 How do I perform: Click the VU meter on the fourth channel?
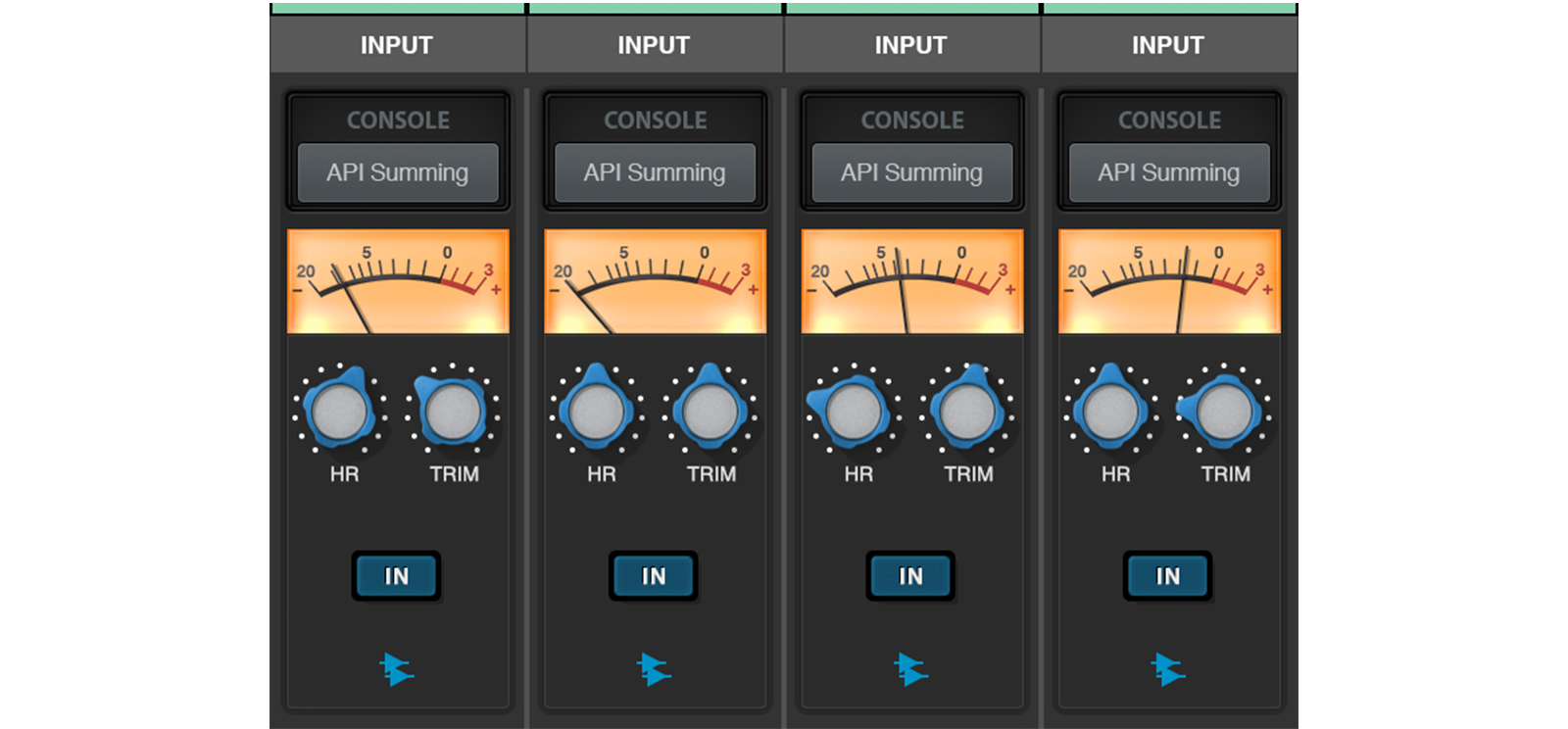click(x=1169, y=282)
